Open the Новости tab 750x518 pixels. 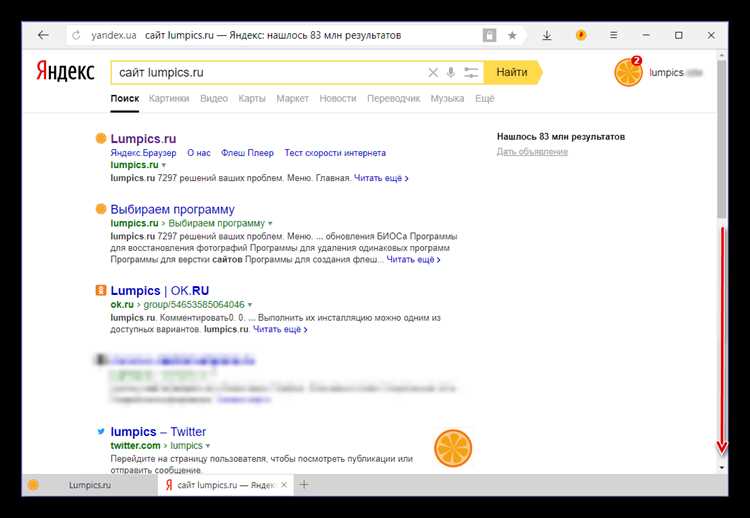click(x=338, y=99)
